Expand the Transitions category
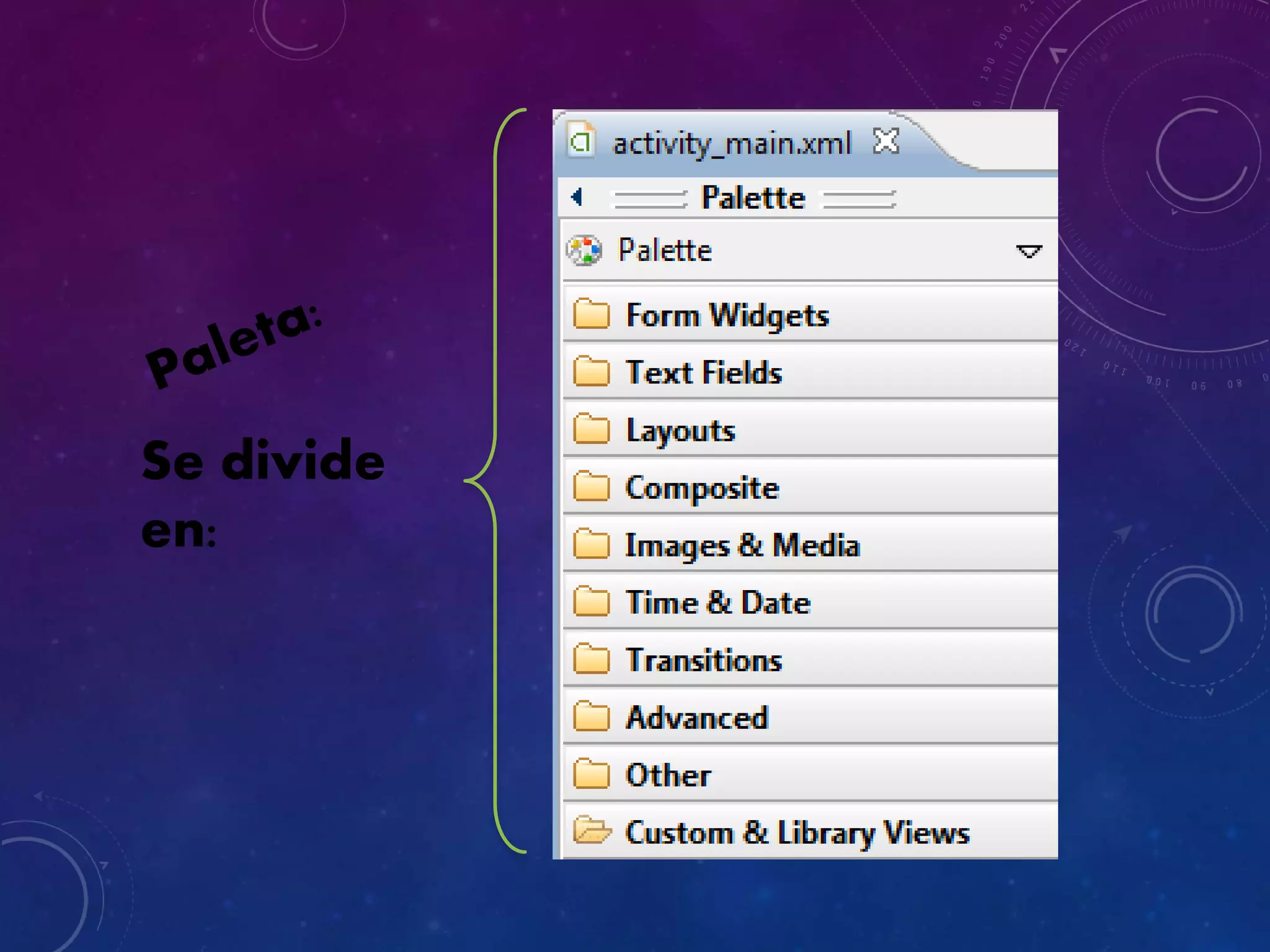The image size is (1270, 952). pyautogui.click(x=810, y=659)
